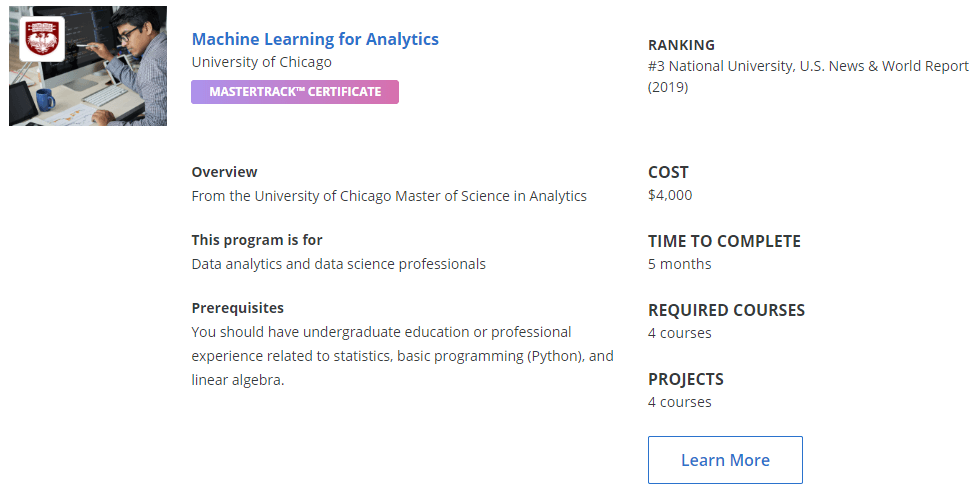
Task: Click the REQUIRED COURSES heading
Action: pos(726,310)
